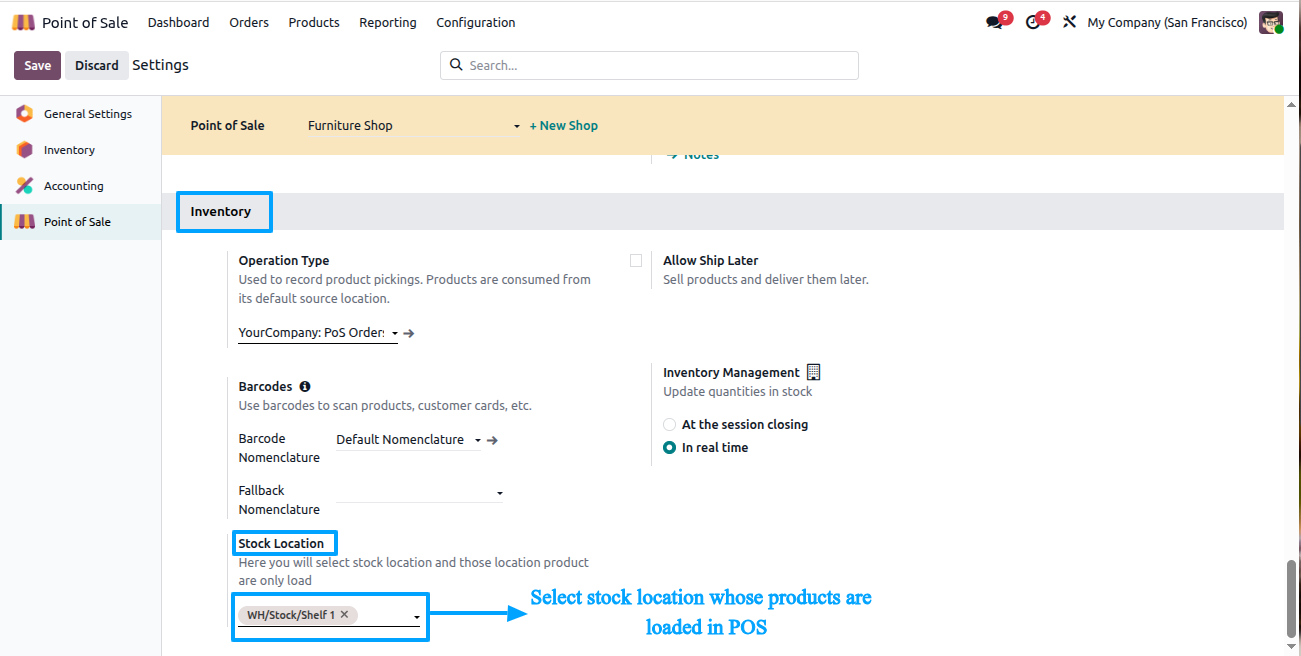Expand the Stock Location dropdown arrow
1301x656 pixels.
click(x=417, y=618)
